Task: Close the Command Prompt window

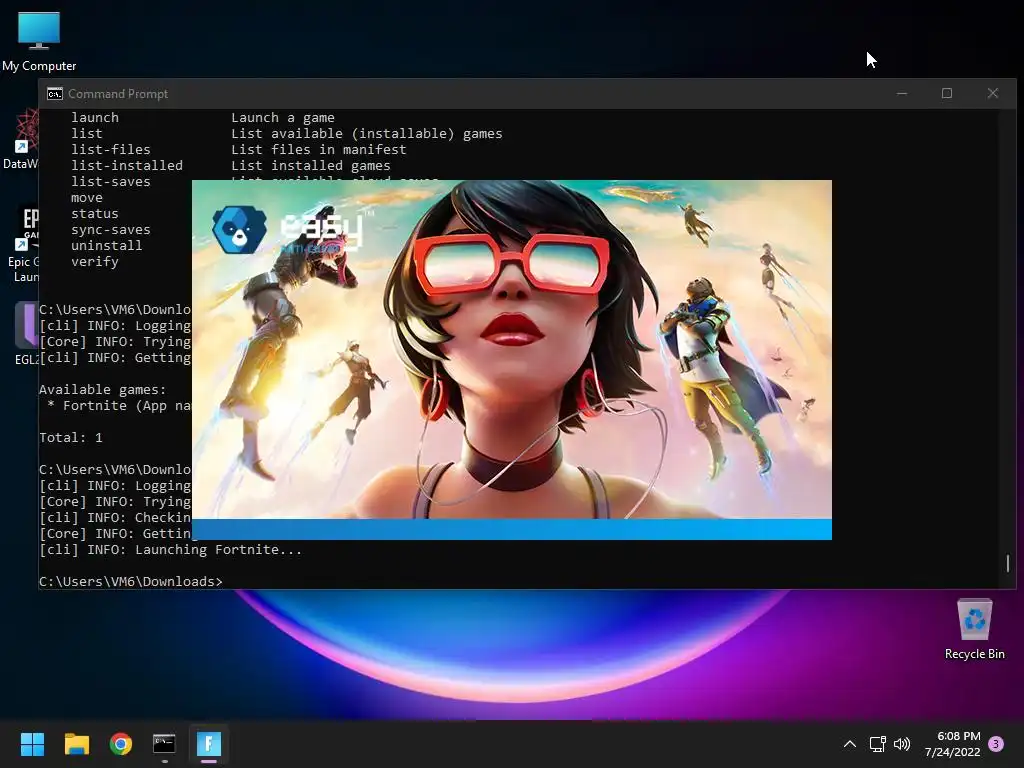Action: point(993,94)
